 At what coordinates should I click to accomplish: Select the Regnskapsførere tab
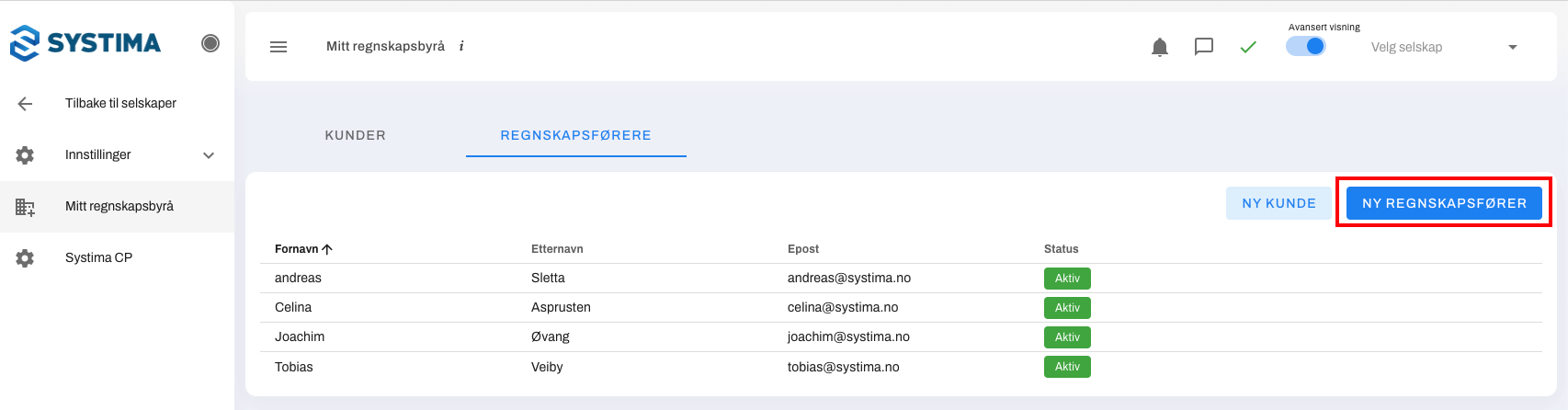click(576, 135)
